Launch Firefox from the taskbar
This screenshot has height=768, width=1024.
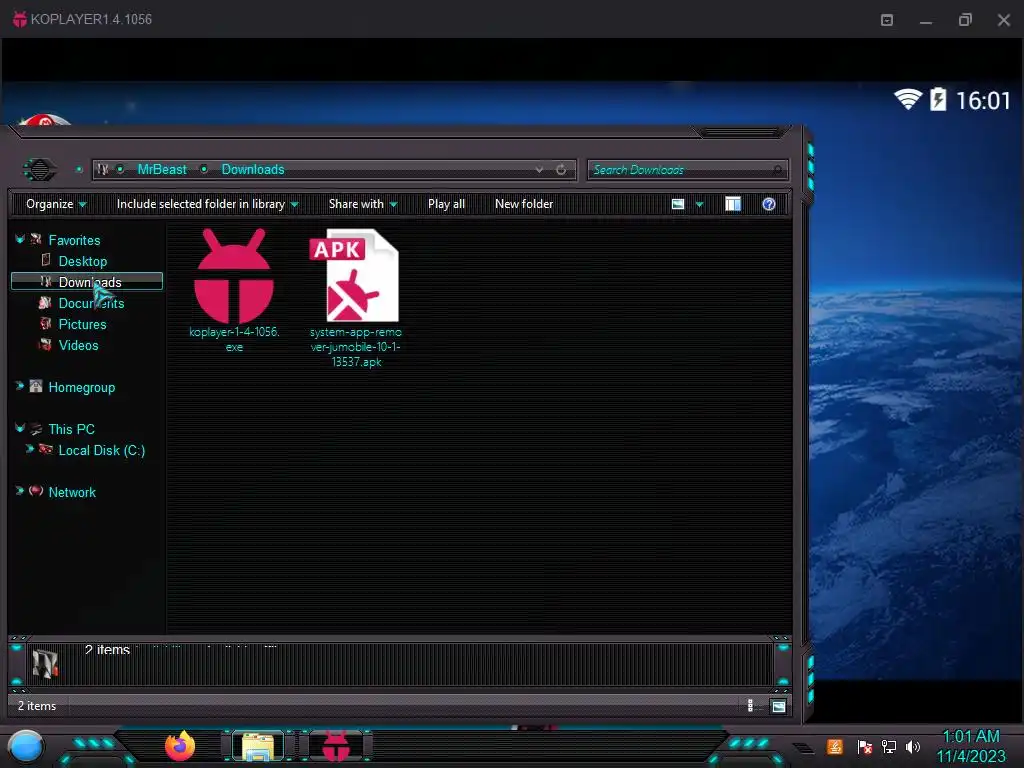180,746
